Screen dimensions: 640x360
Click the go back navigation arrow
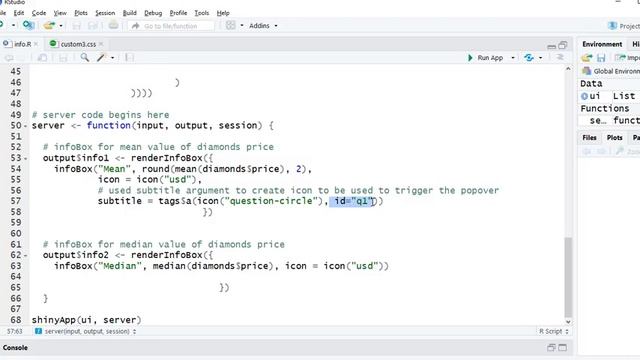click(9, 58)
